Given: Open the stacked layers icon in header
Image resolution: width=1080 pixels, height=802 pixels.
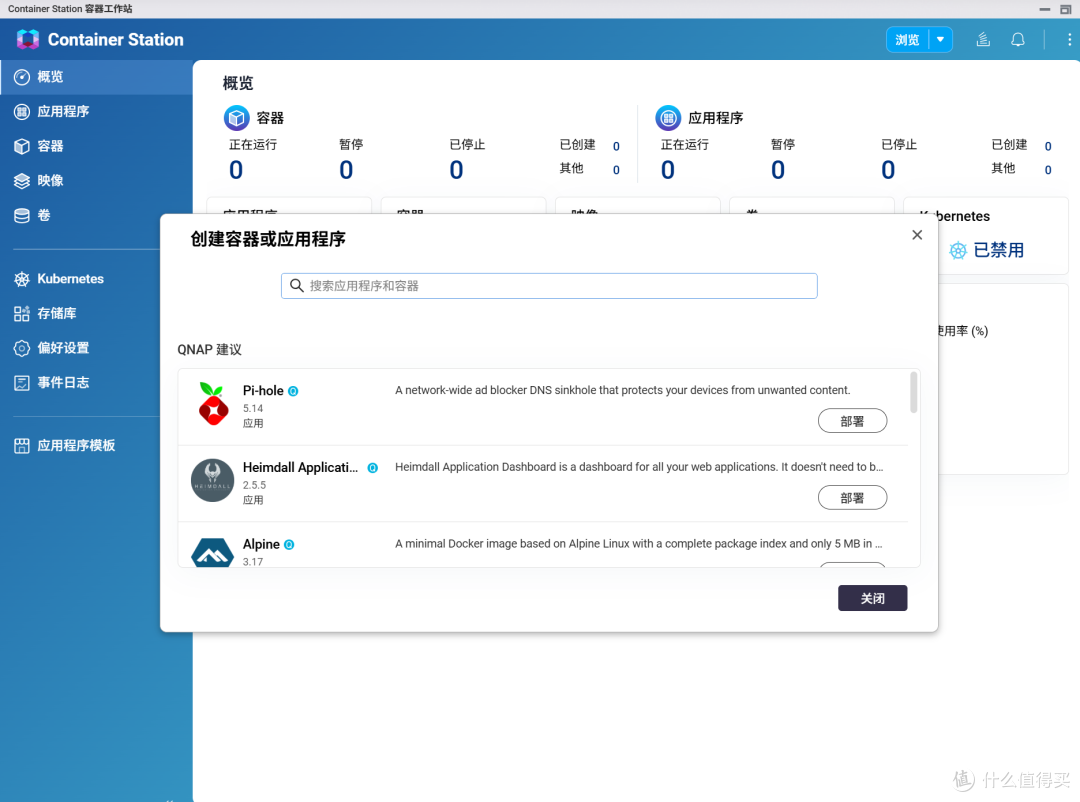Looking at the screenshot, I should click(983, 40).
